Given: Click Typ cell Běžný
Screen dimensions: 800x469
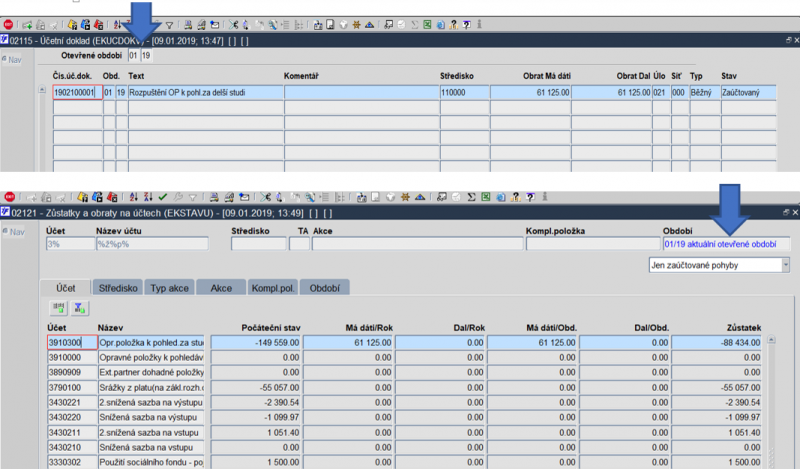Looking at the screenshot, I should pos(705,92).
